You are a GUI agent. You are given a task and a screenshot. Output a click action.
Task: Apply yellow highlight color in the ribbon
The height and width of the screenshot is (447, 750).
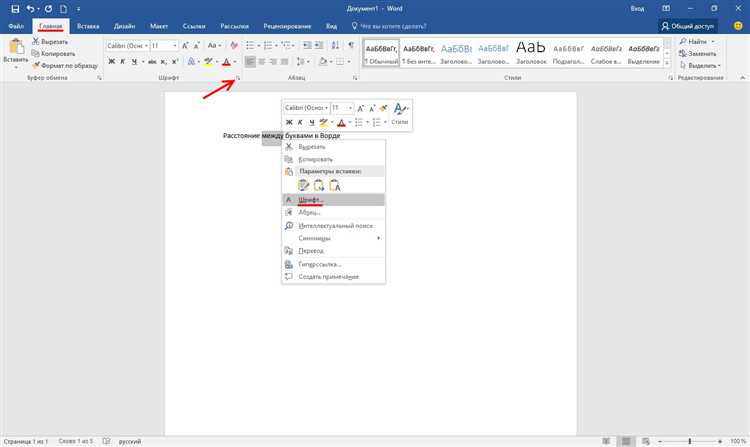pos(209,62)
